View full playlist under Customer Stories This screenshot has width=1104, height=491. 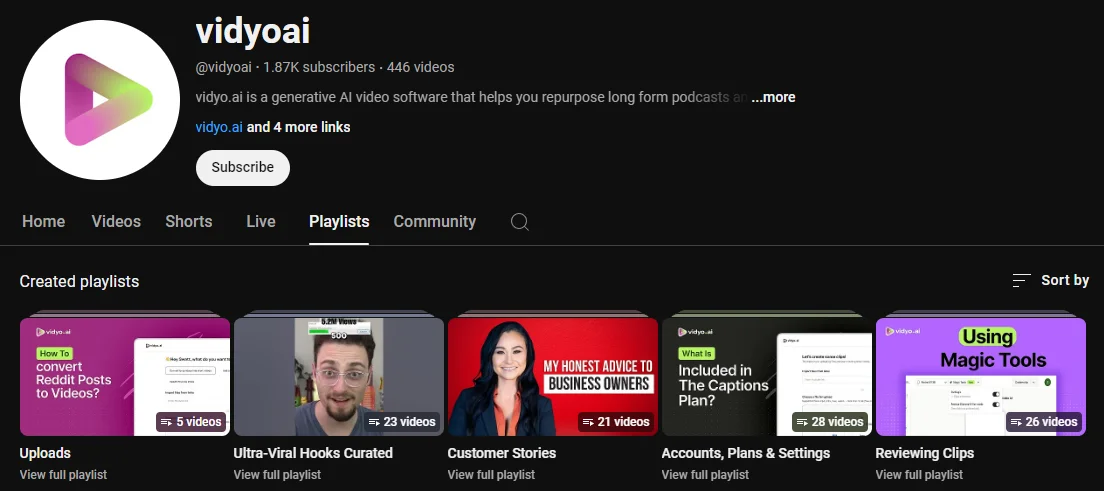[491, 475]
